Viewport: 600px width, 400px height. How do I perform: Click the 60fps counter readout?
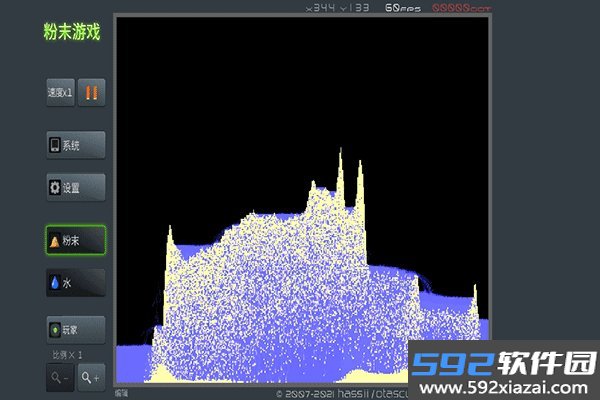(x=403, y=8)
